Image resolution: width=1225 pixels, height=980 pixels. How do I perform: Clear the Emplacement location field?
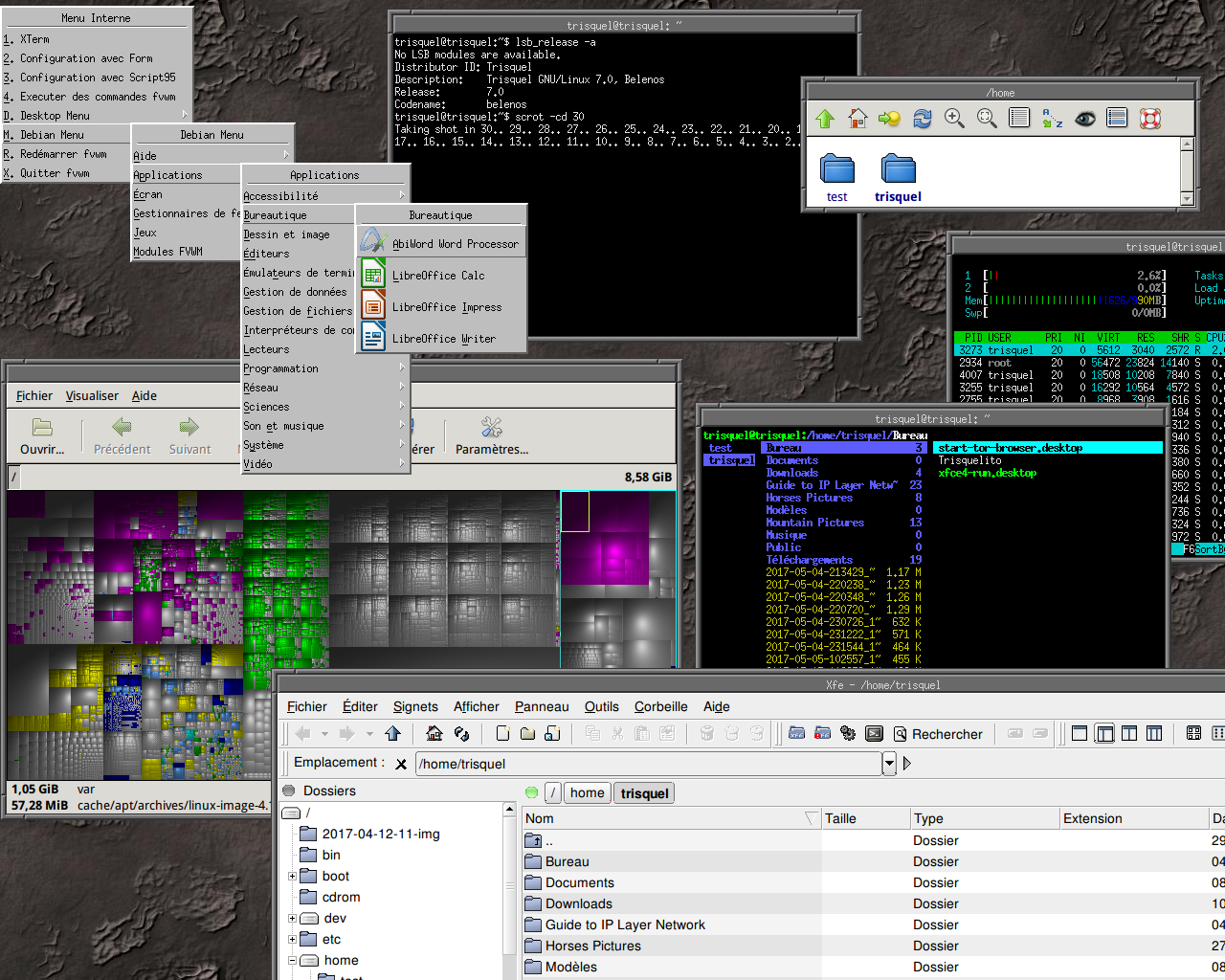click(x=401, y=764)
